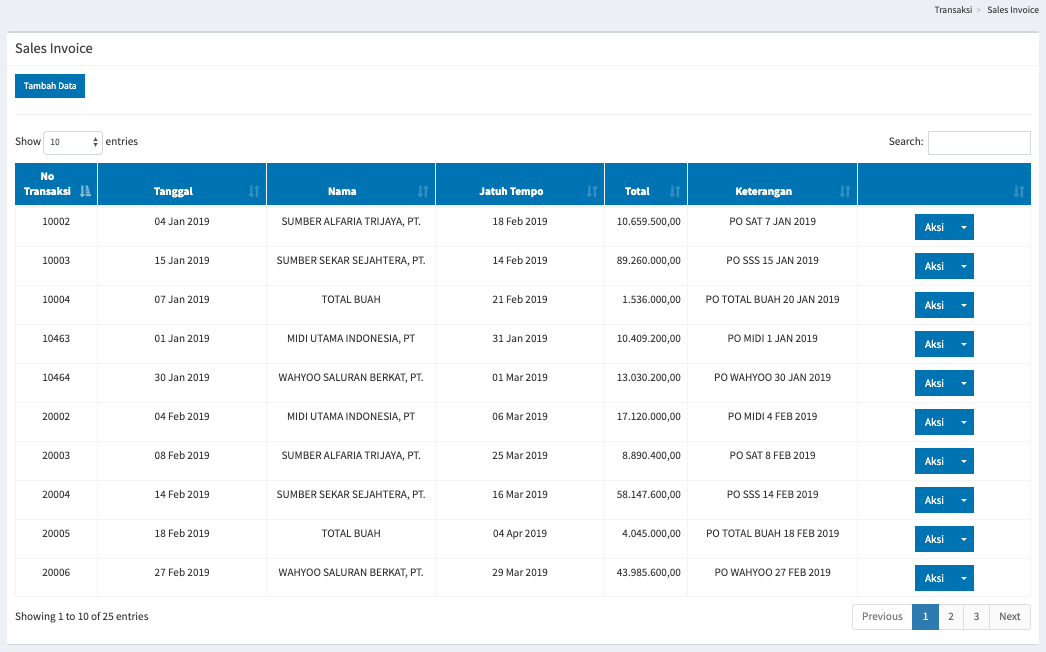Click Sales Invoice breadcrumb item

click(x=1013, y=10)
